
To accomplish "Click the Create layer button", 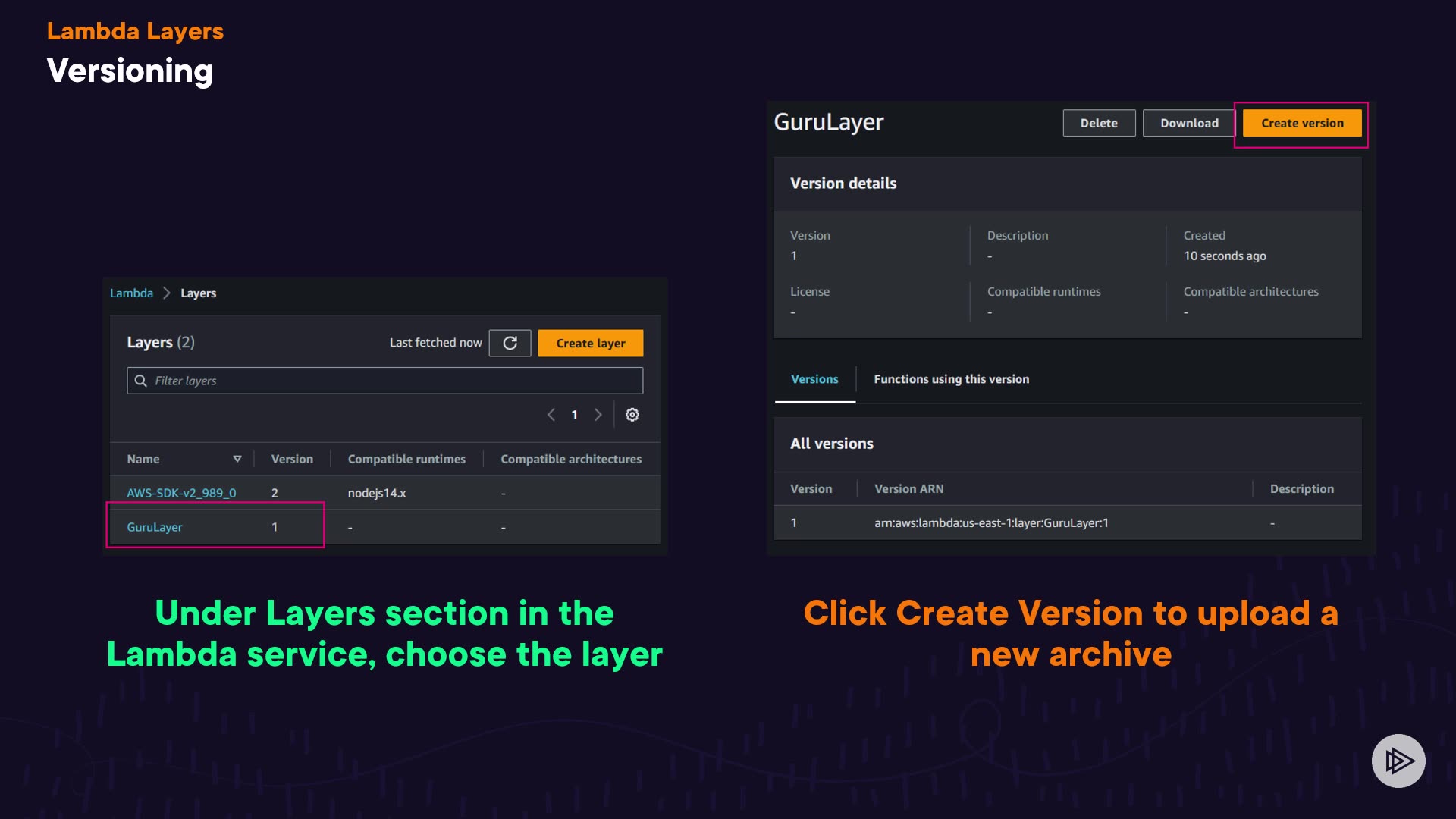I will [591, 343].
